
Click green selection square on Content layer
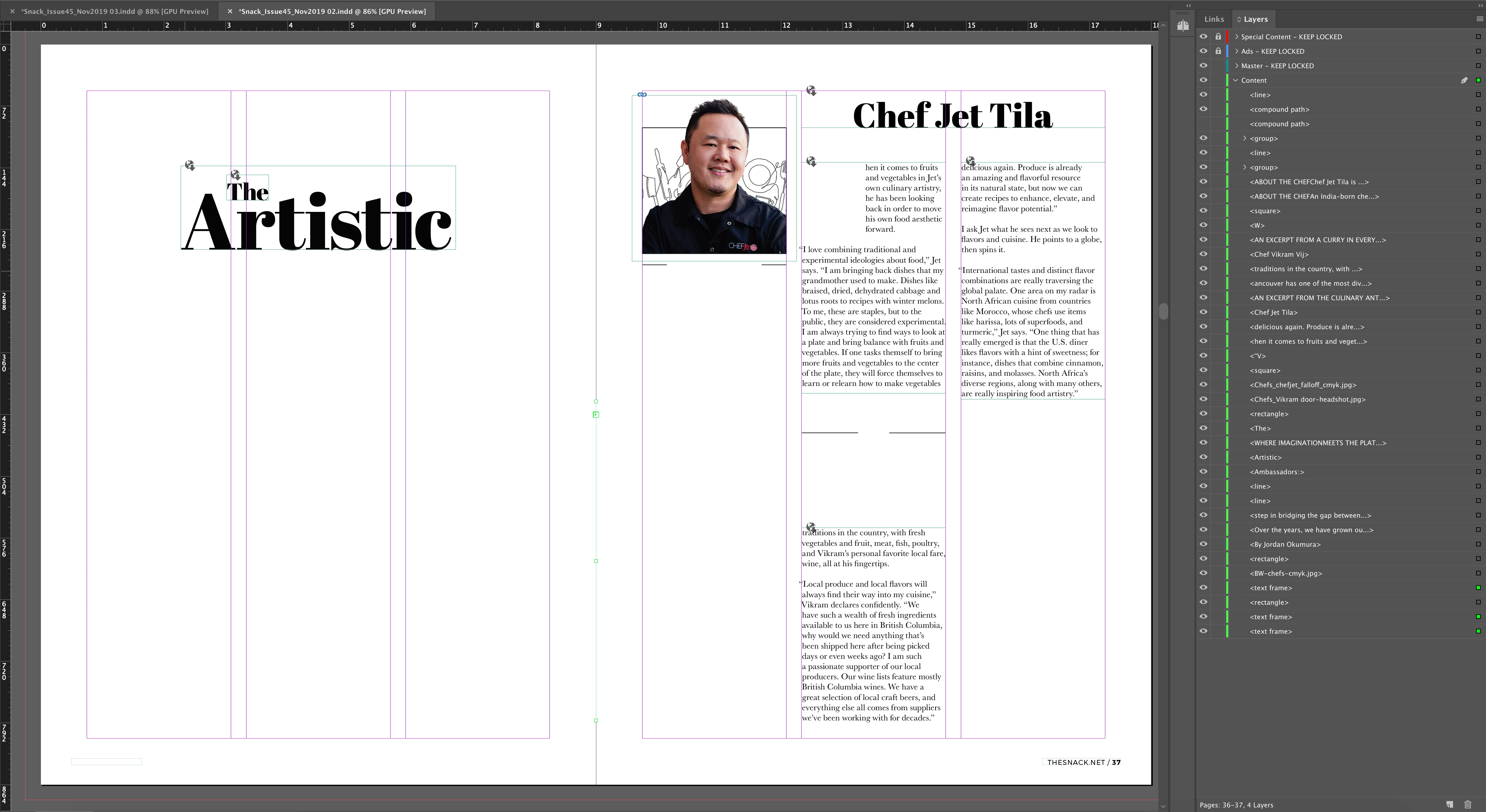click(1478, 80)
